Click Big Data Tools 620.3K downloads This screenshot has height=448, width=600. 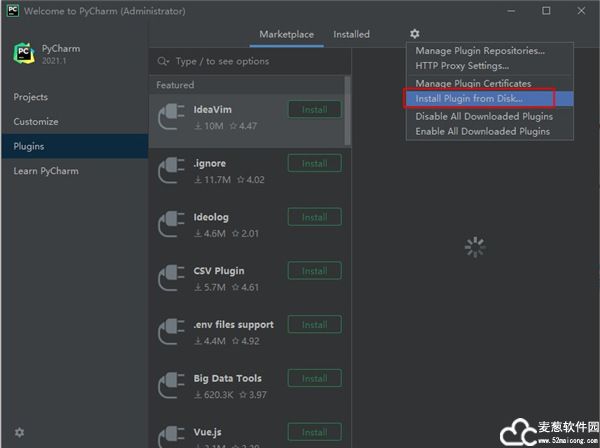[x=214, y=395]
